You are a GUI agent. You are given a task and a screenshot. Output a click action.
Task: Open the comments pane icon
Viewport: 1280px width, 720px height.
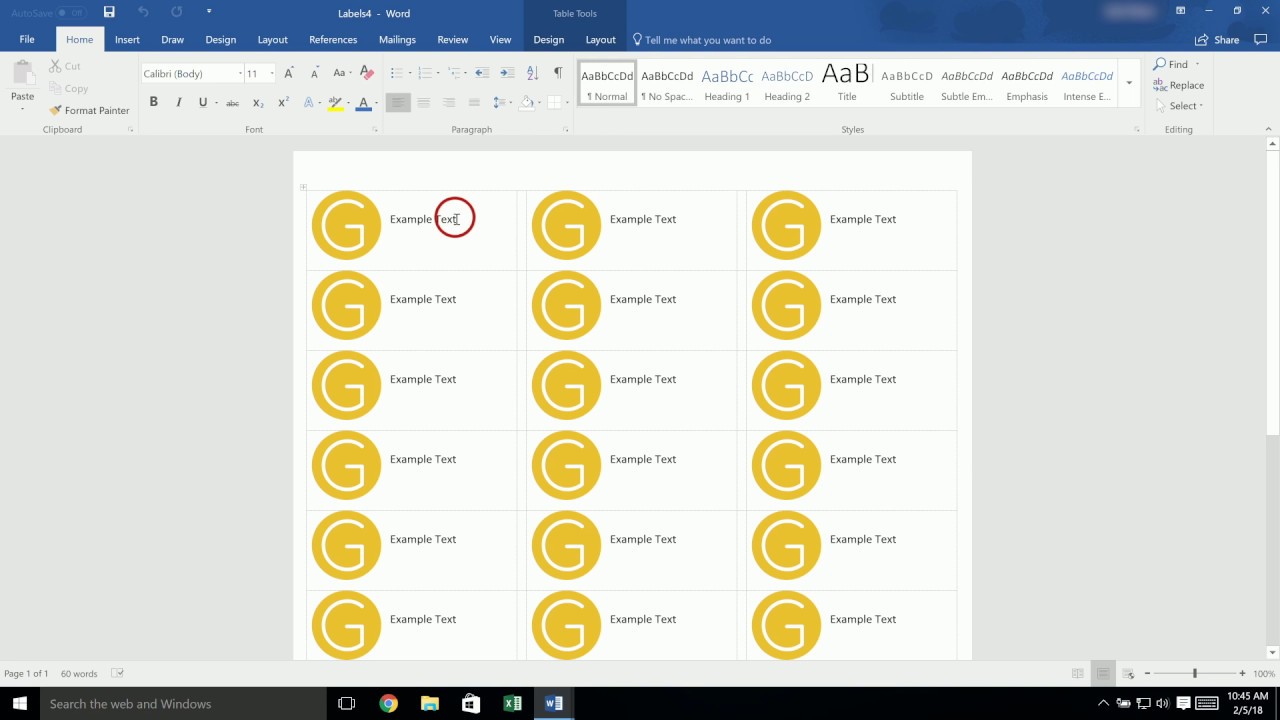point(1260,40)
